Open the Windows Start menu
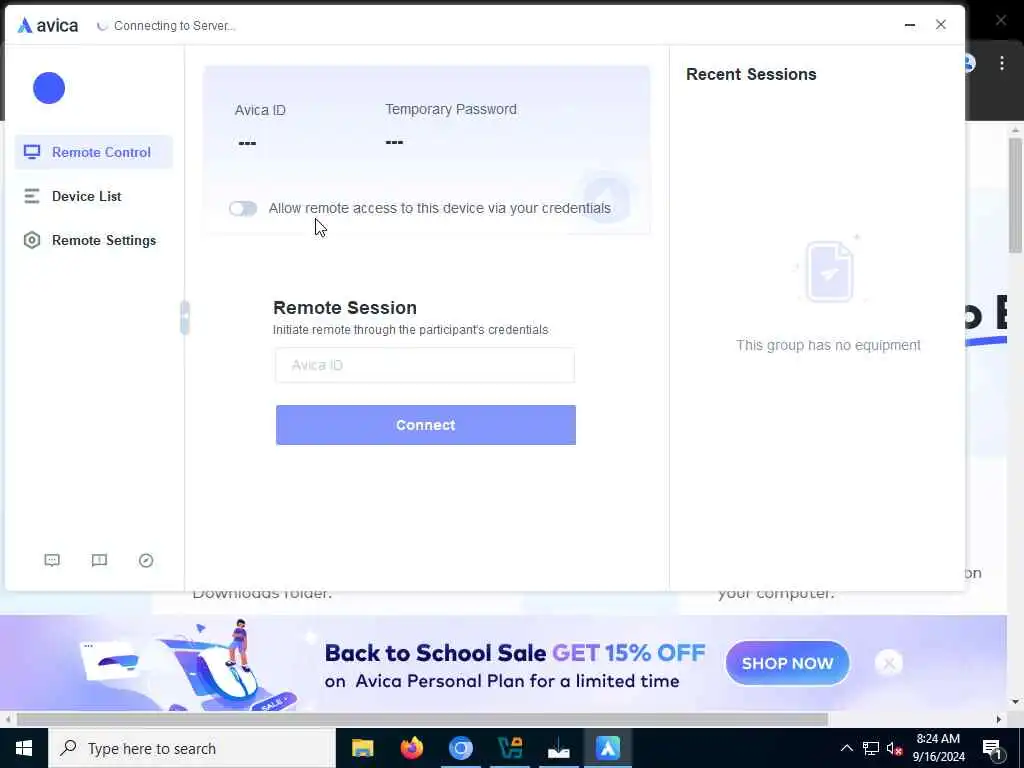The width and height of the screenshot is (1024, 768). point(24,748)
